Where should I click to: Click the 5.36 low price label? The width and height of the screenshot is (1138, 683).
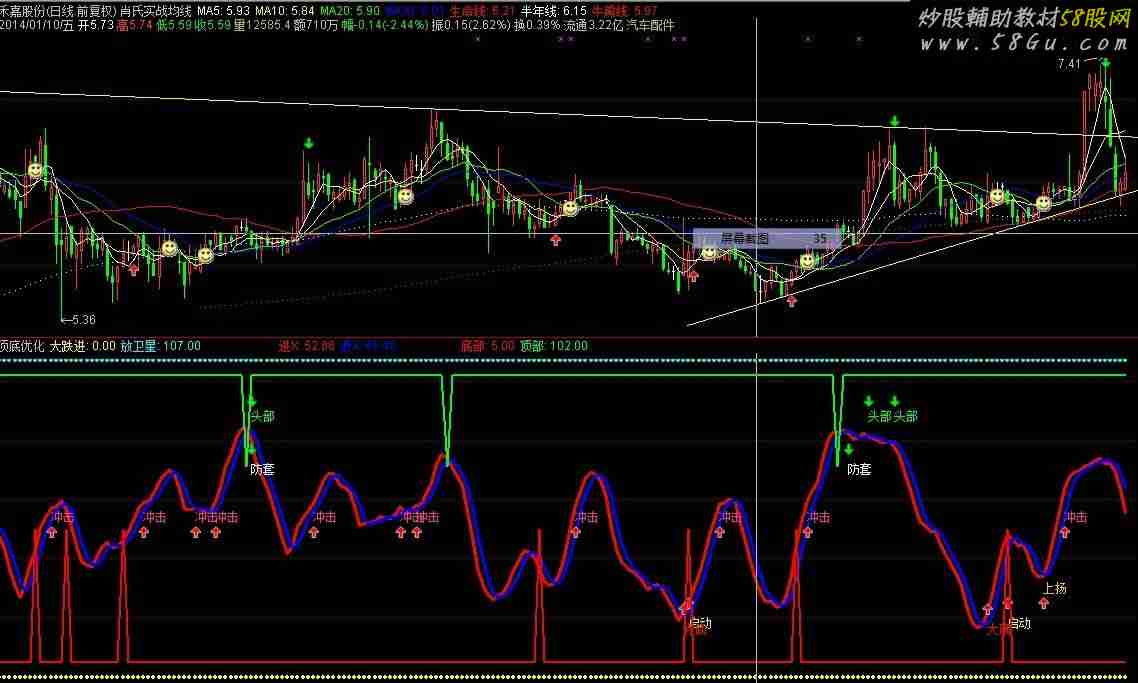83,319
